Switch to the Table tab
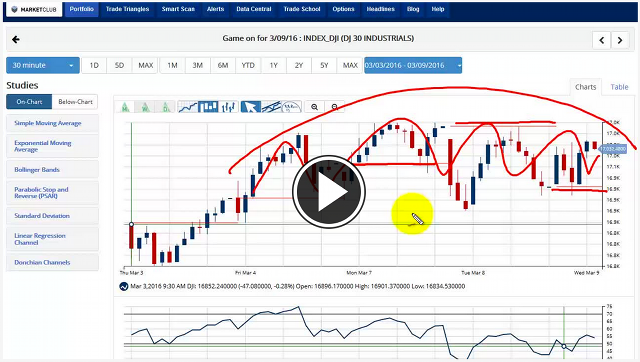640x362 pixels. 619,87
